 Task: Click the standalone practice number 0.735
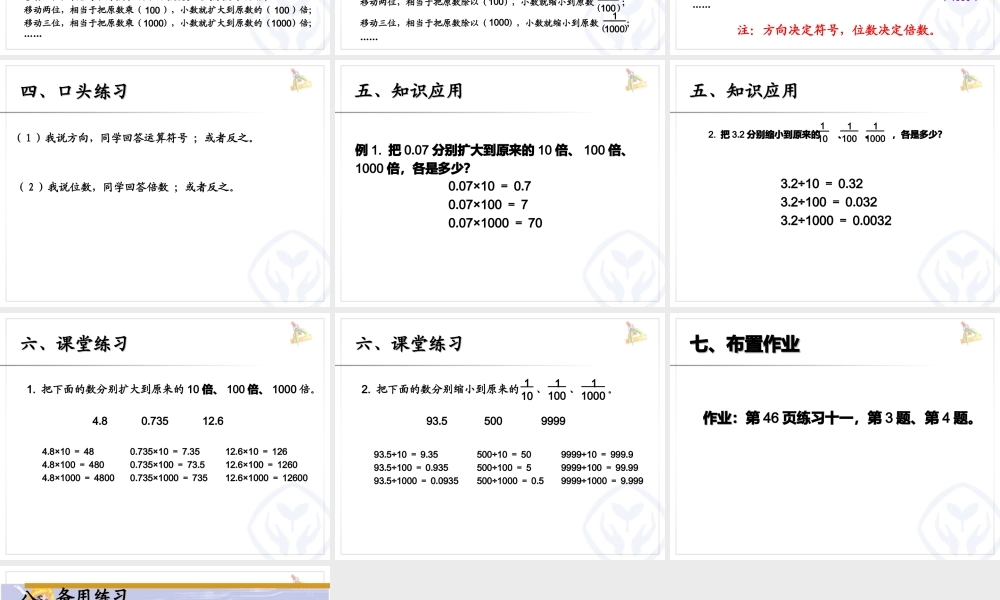[154, 421]
